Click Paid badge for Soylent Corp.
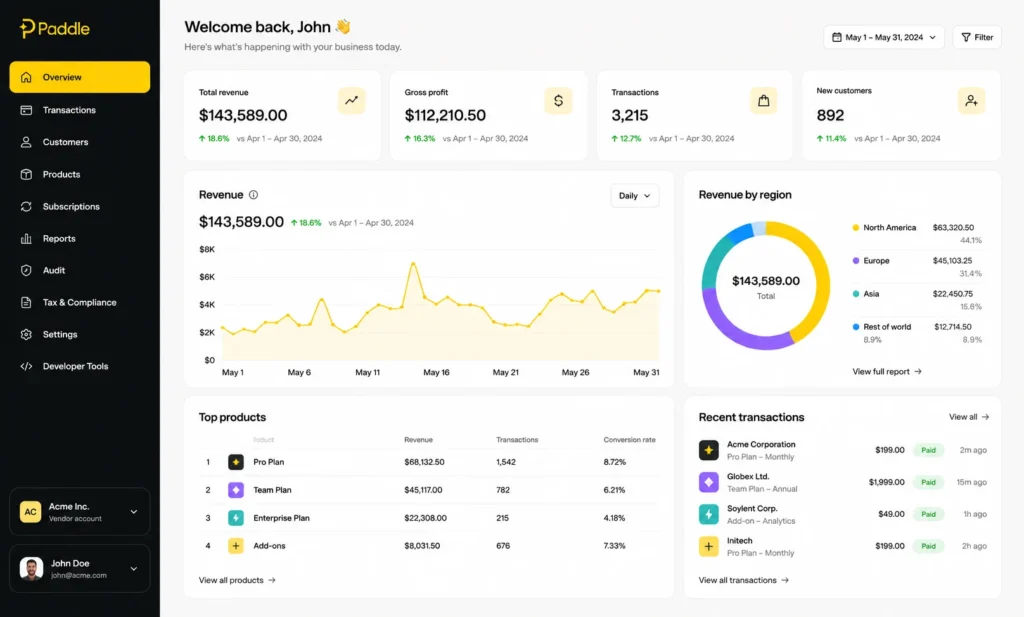1024x617 pixels. [929, 514]
